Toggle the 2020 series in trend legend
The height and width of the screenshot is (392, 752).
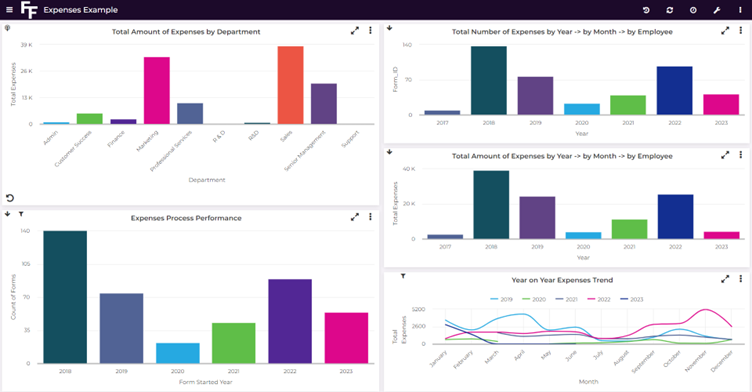[x=534, y=299]
